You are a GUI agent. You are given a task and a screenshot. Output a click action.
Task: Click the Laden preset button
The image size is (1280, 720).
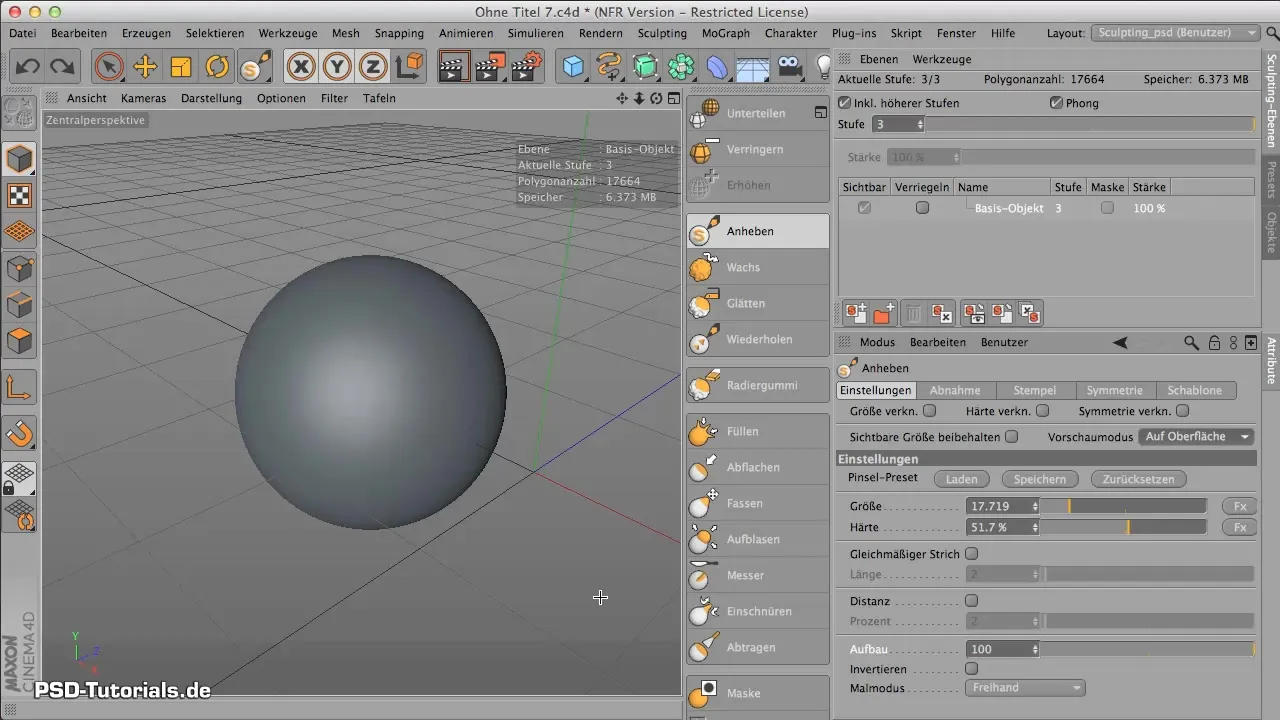[x=961, y=479]
